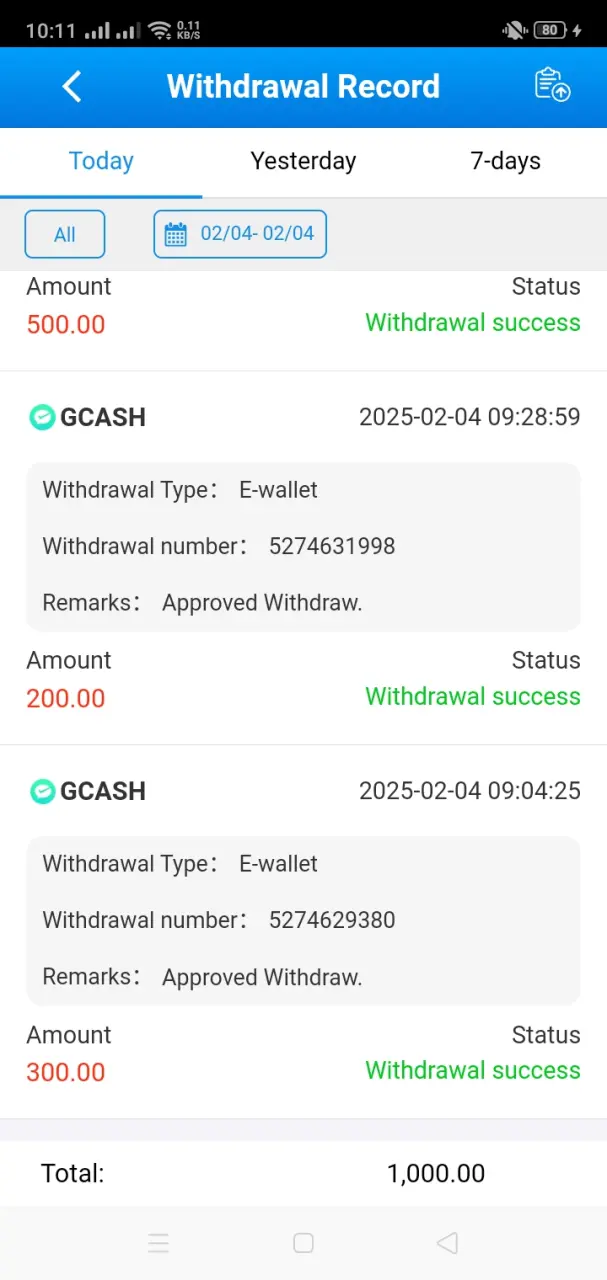Screen dimensions: 607x1280
Task: Tap withdrawal number 5274629380
Action: click(x=332, y=920)
